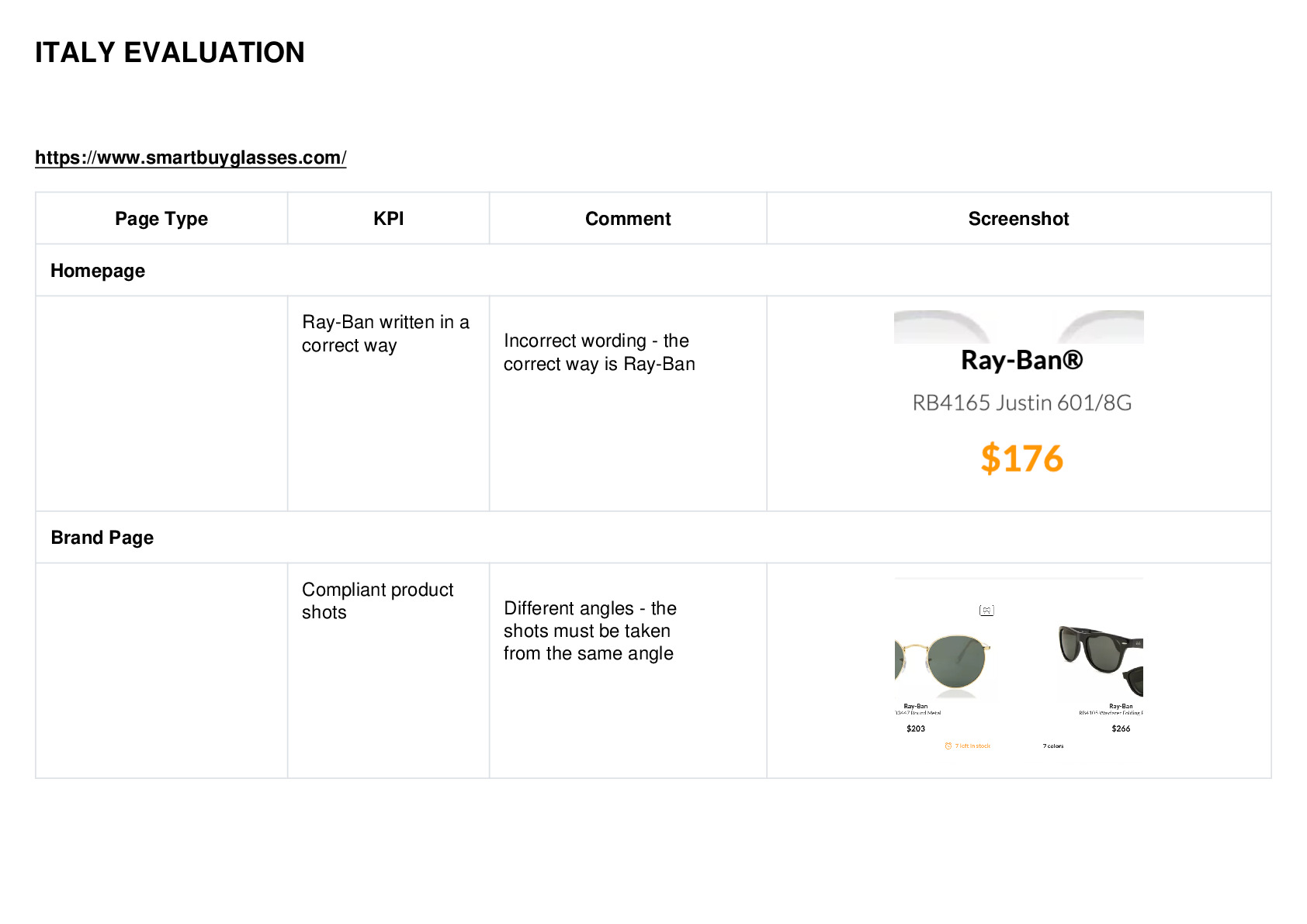Click the 7 colors label

click(x=1053, y=746)
